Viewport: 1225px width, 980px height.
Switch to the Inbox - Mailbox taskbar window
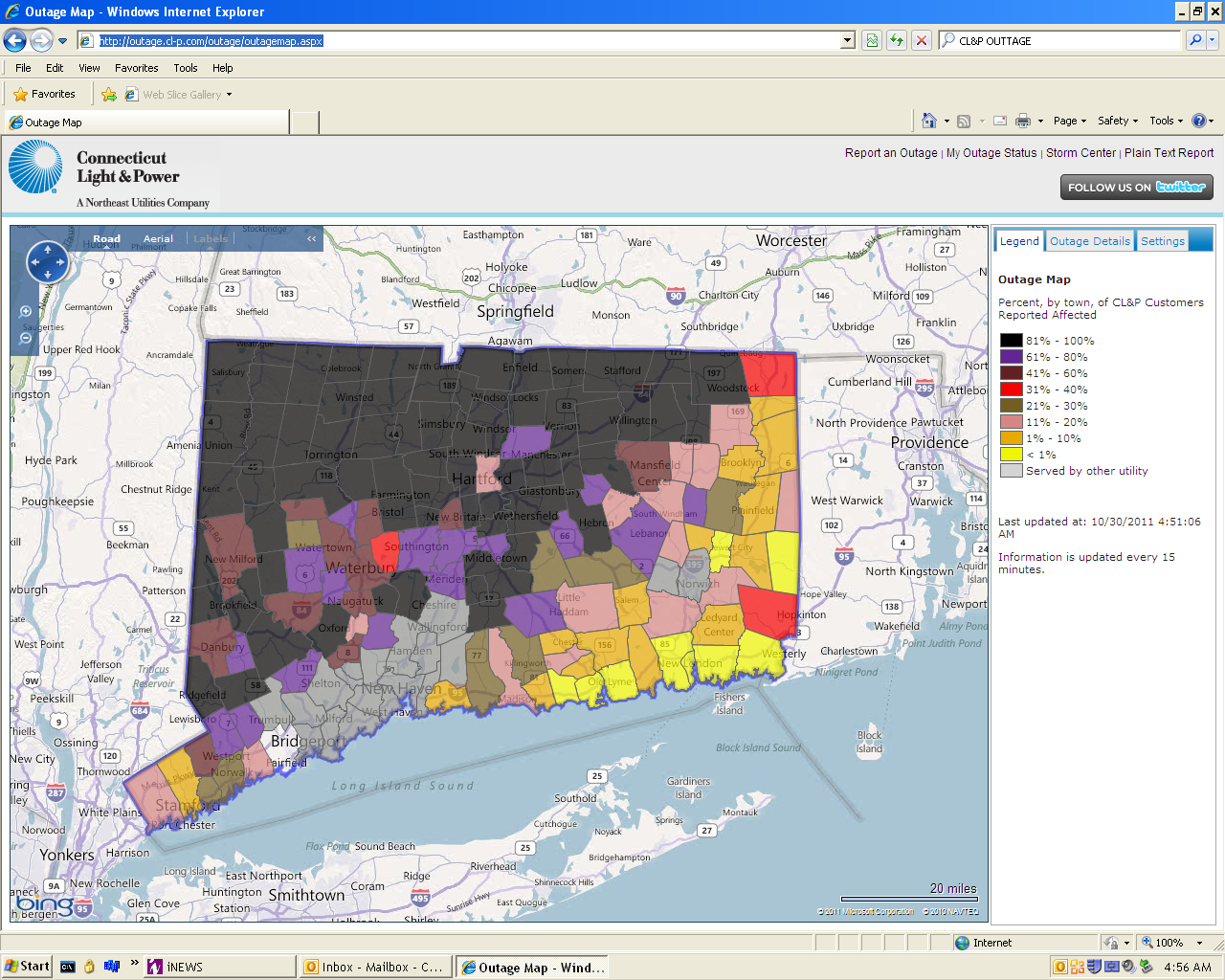375,968
